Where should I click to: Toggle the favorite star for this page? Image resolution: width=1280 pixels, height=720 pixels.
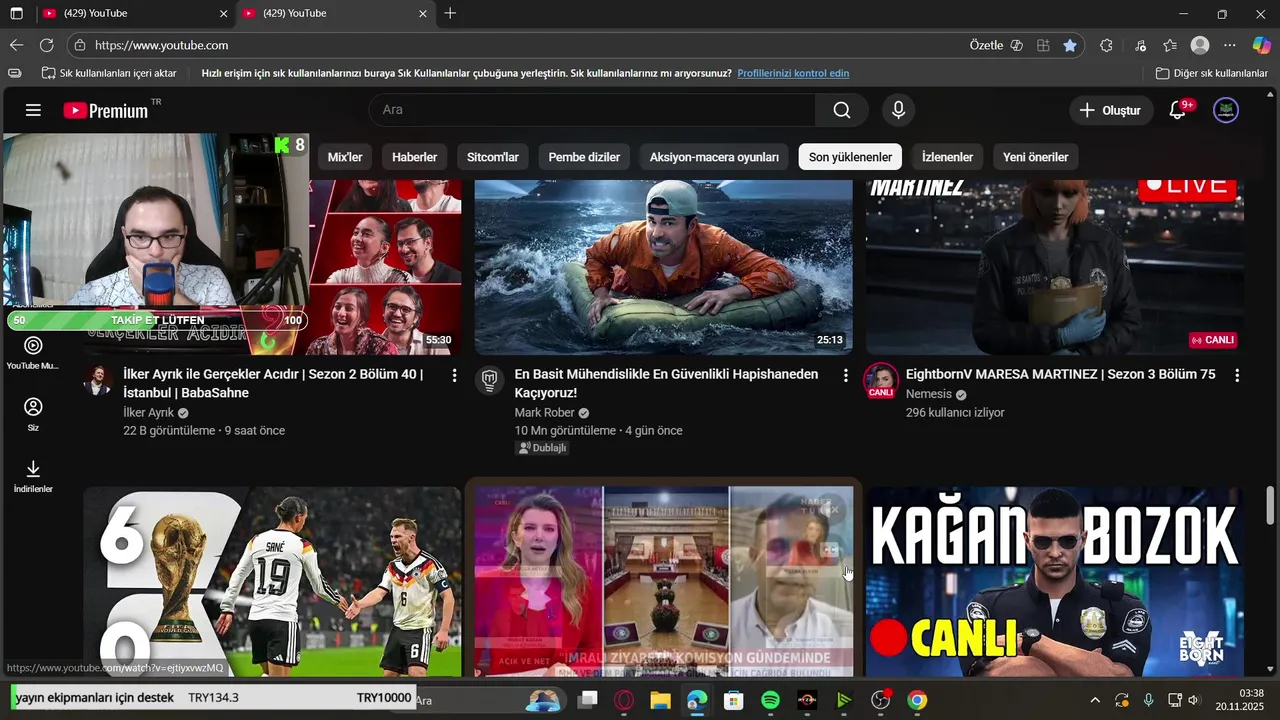tap(1070, 45)
